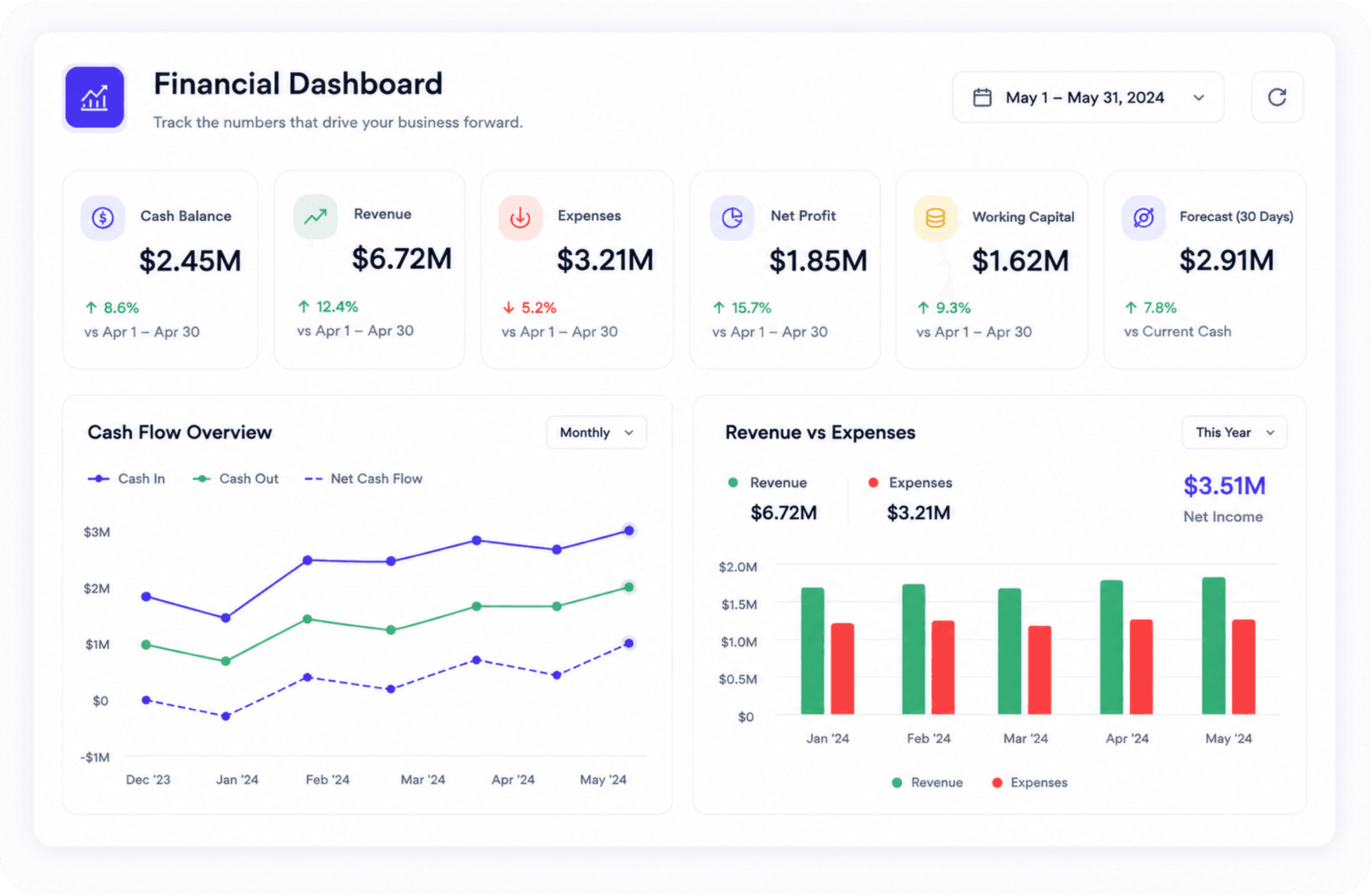The image size is (1372, 895).
Task: Click the Forecast target icon
Action: click(x=1143, y=217)
